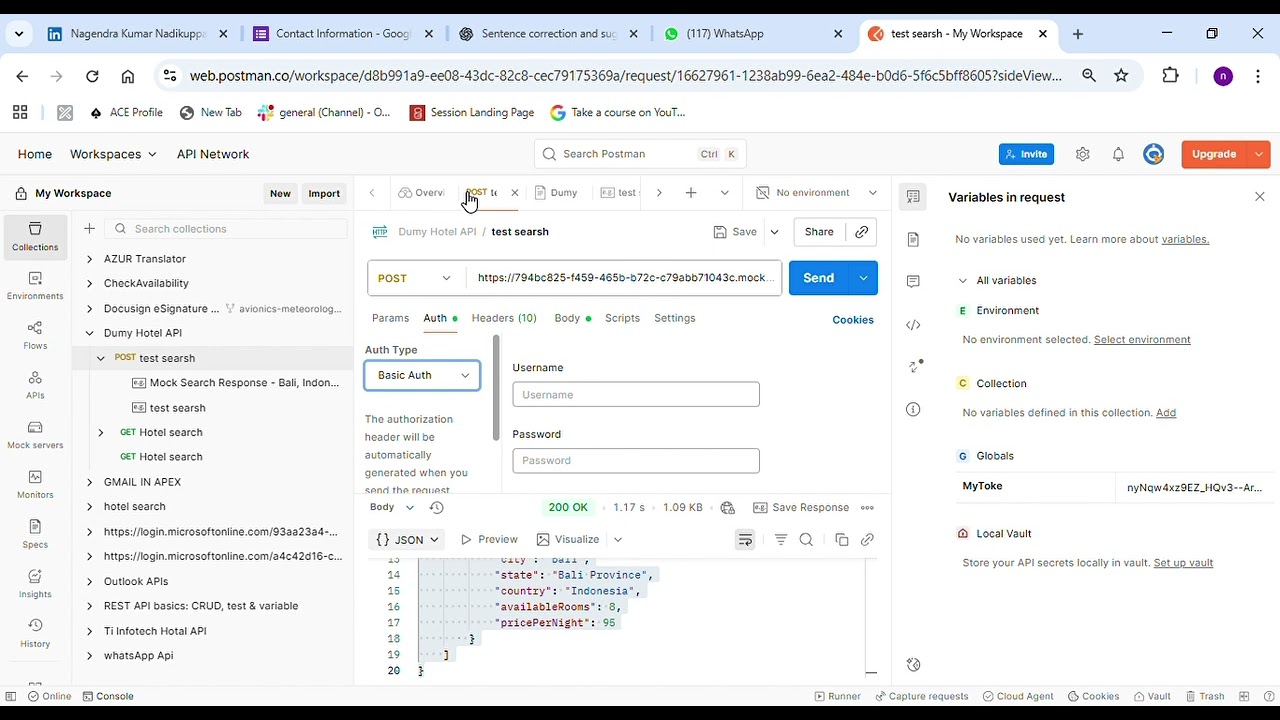
Task: Open the Documentation icon in right sidebar
Action: pyautogui.click(x=913, y=240)
